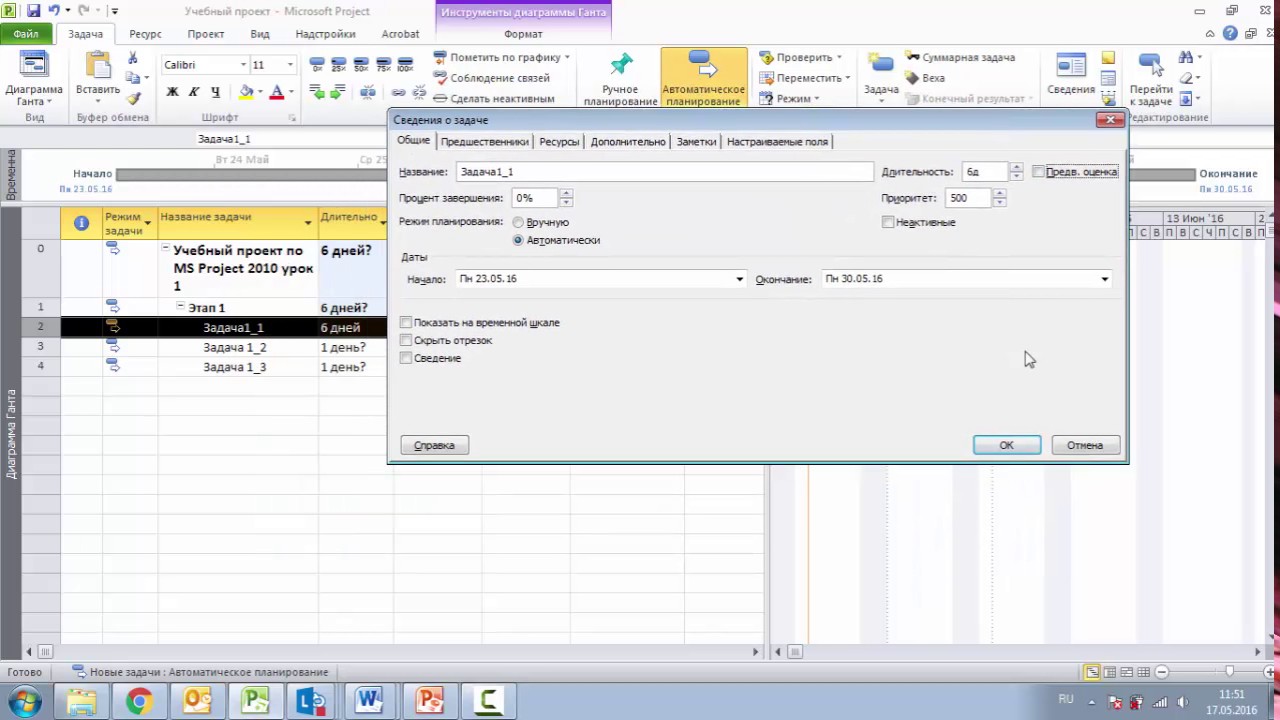1280x720 pixels.
Task: Open Task name column header dropdown
Action: pyautogui.click(x=308, y=222)
